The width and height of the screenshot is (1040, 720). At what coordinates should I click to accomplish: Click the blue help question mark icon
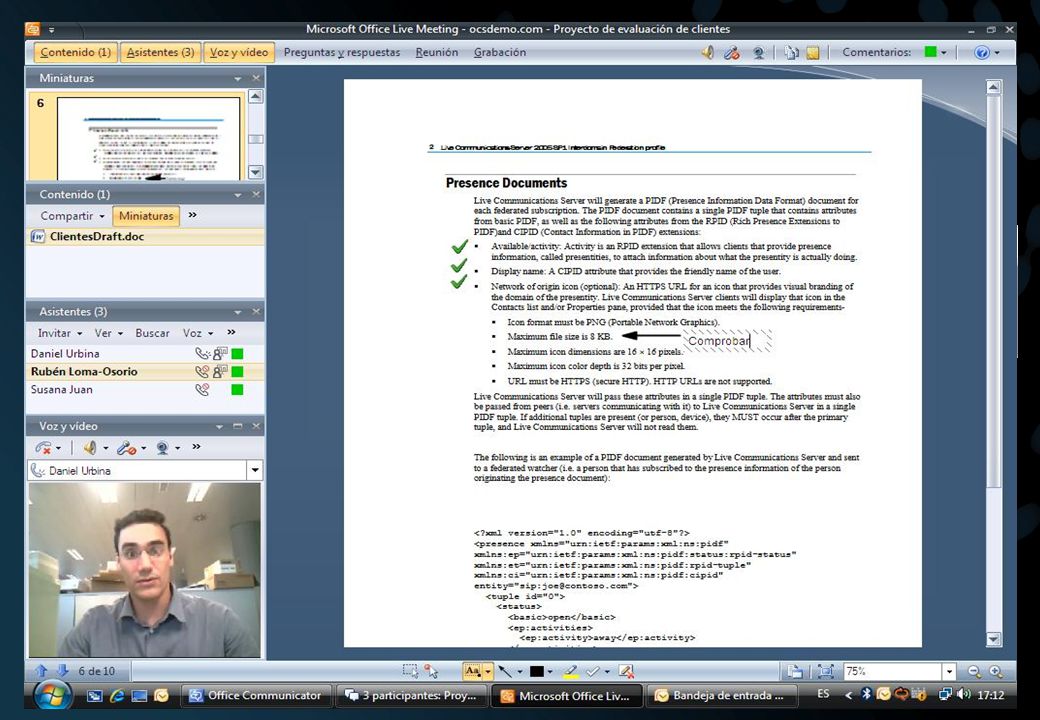pos(982,52)
